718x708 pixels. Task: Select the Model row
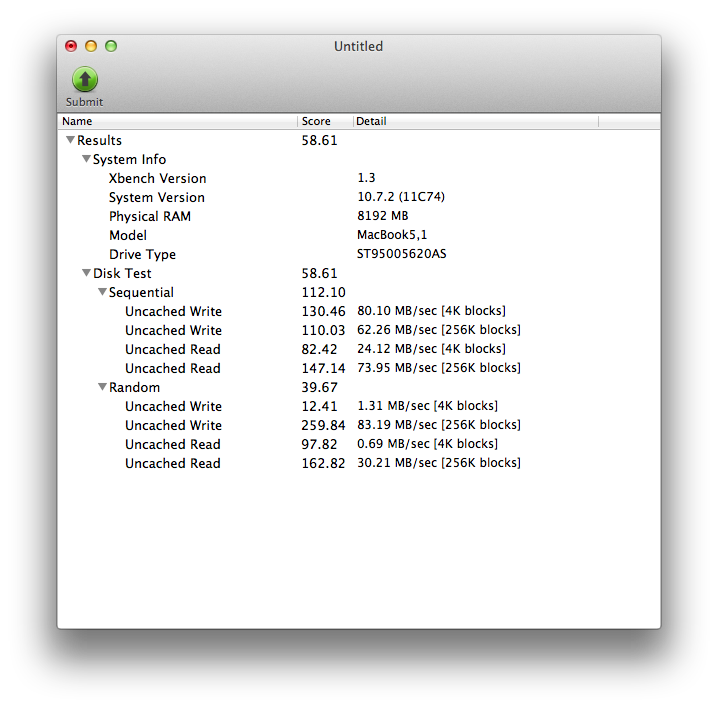click(x=359, y=235)
